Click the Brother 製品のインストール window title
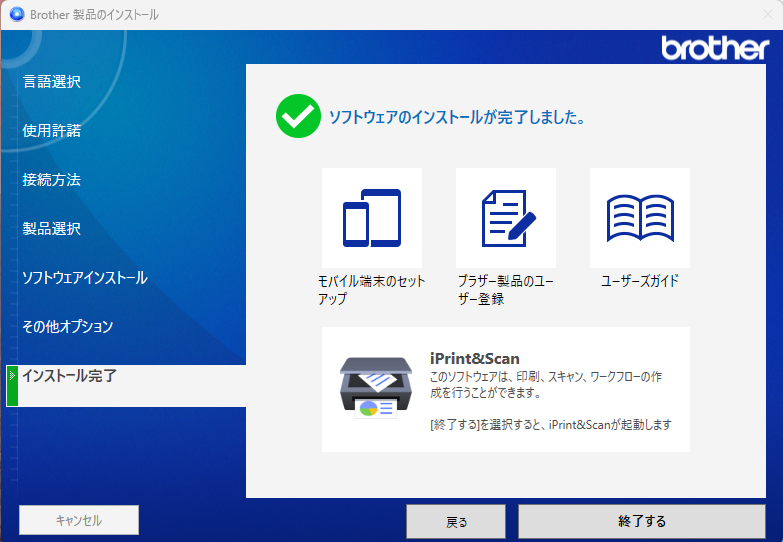The height and width of the screenshot is (542, 783). coord(94,14)
